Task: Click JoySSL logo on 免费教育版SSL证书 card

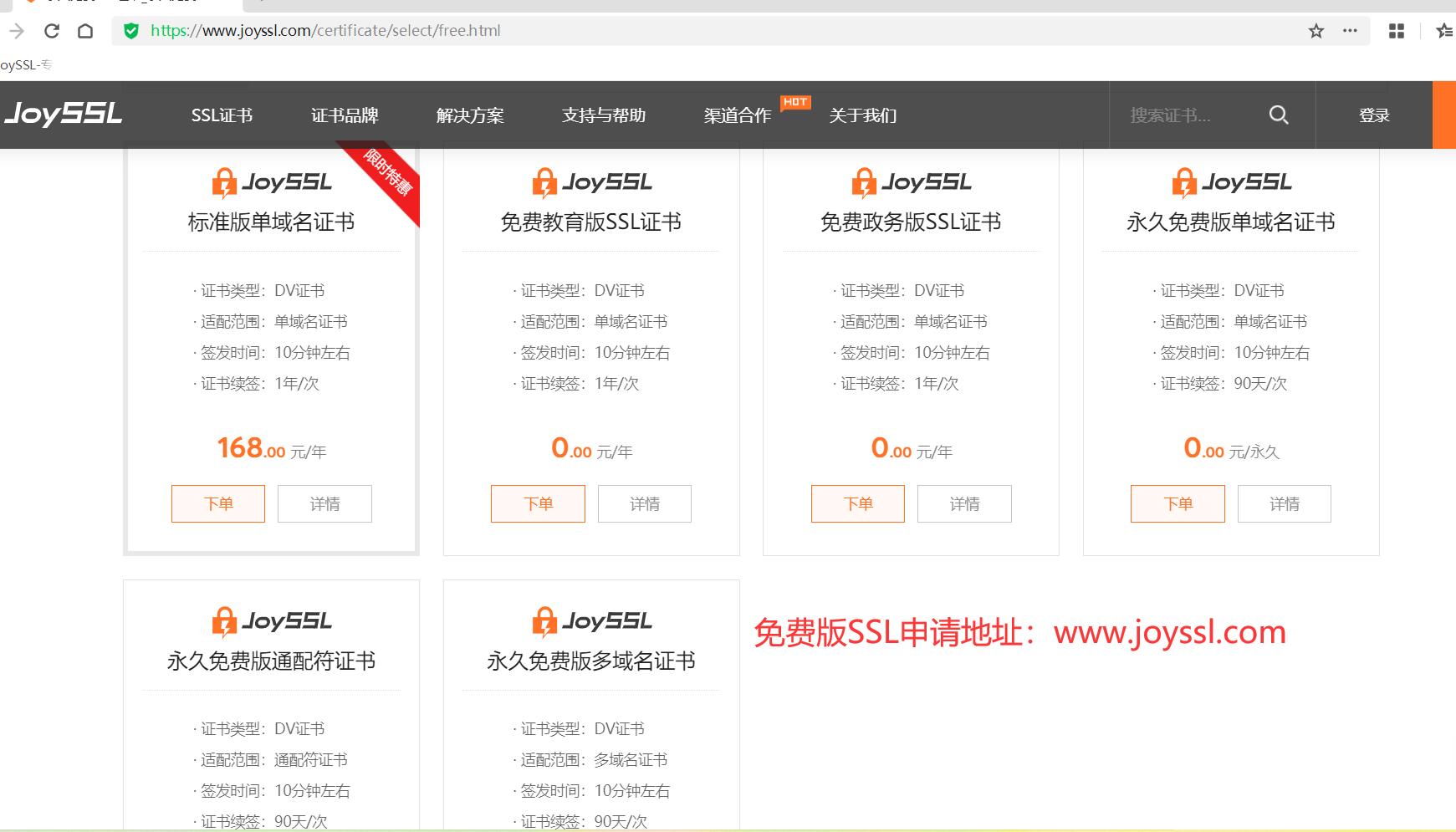Action: [x=591, y=182]
